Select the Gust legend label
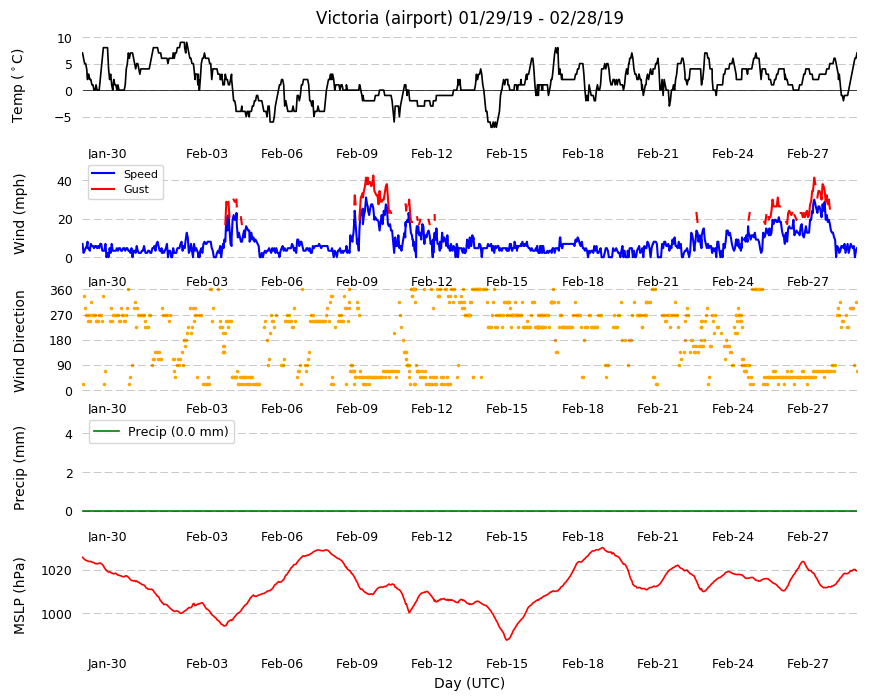Image resolution: width=870 pixels, height=700 pixels. (x=136, y=189)
